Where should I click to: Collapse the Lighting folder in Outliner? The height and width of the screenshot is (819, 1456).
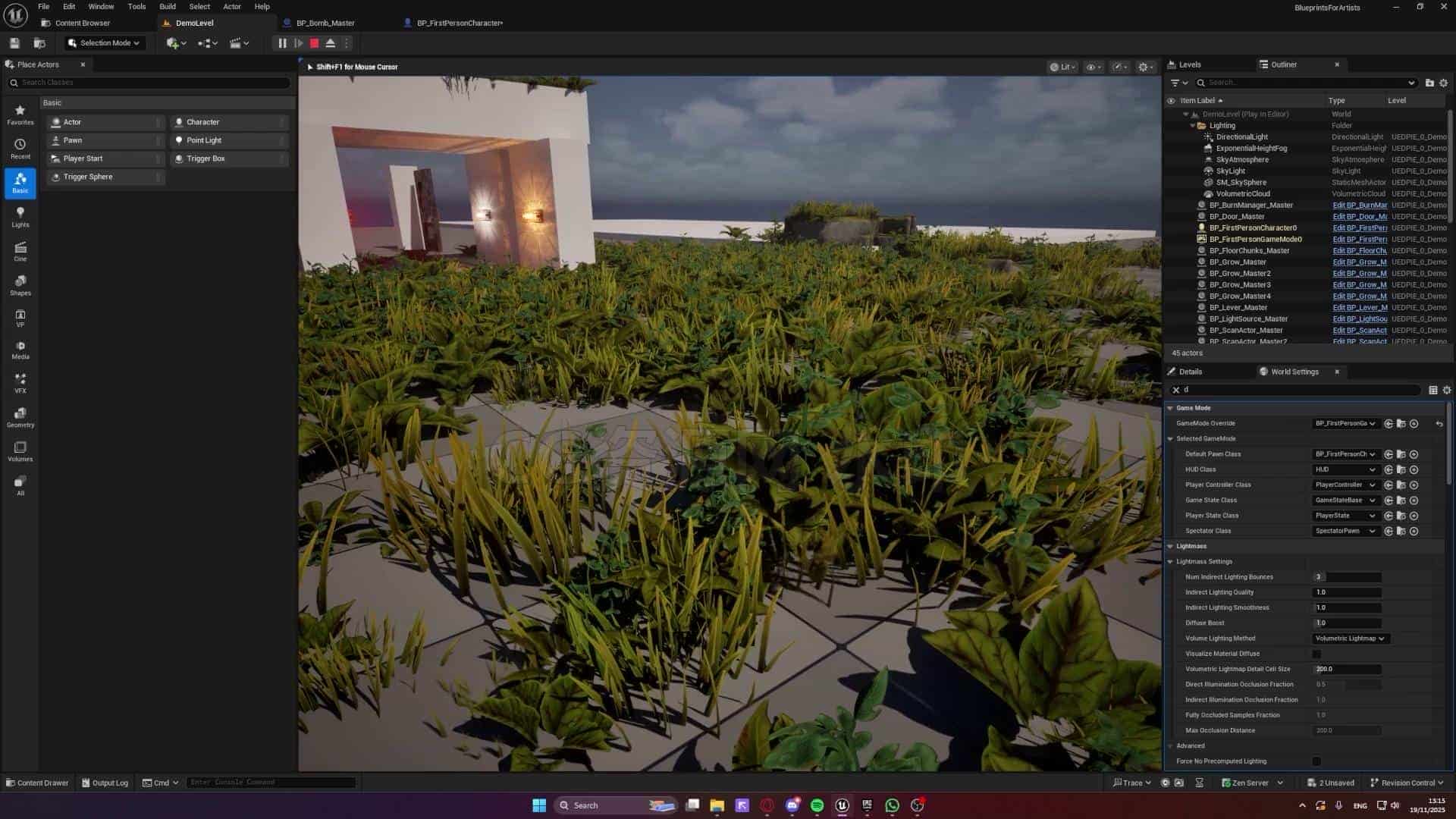pos(1192,126)
